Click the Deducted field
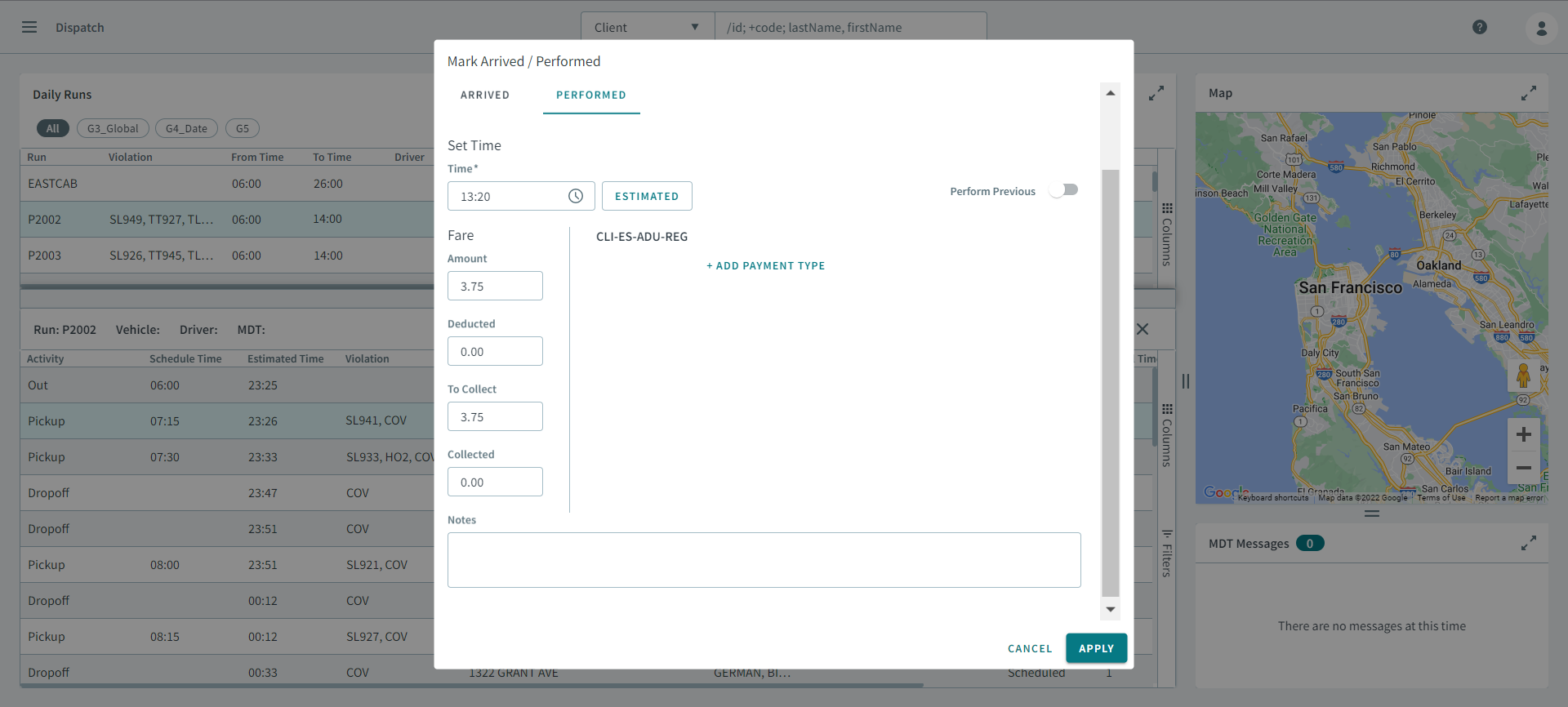This screenshot has height=707, width=1568. coord(495,351)
